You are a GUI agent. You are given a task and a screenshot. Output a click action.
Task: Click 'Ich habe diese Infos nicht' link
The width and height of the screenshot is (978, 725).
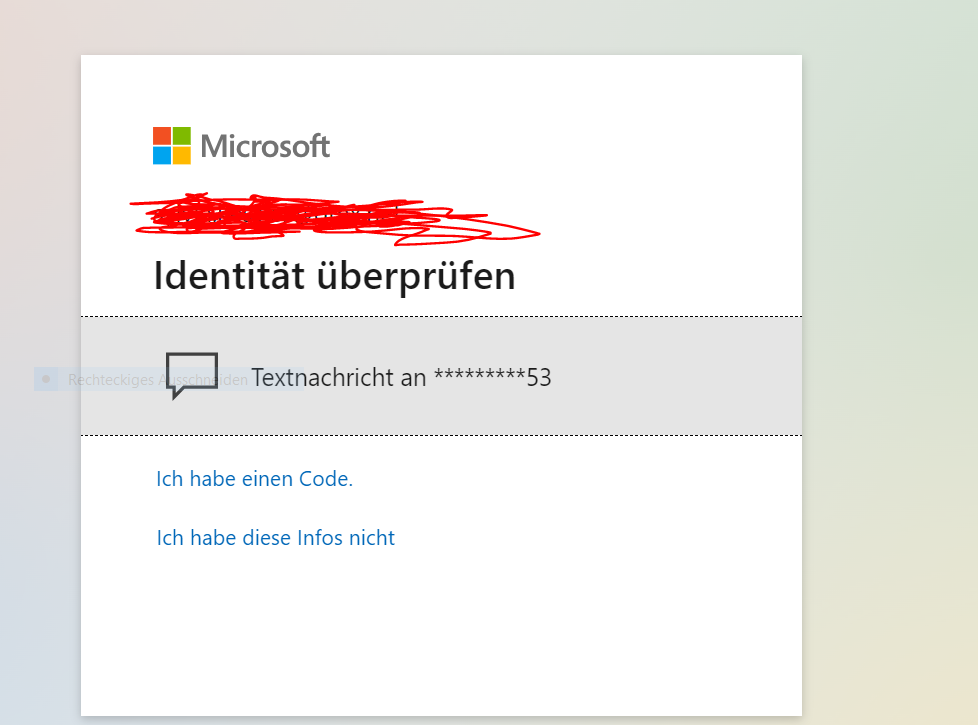tap(276, 537)
